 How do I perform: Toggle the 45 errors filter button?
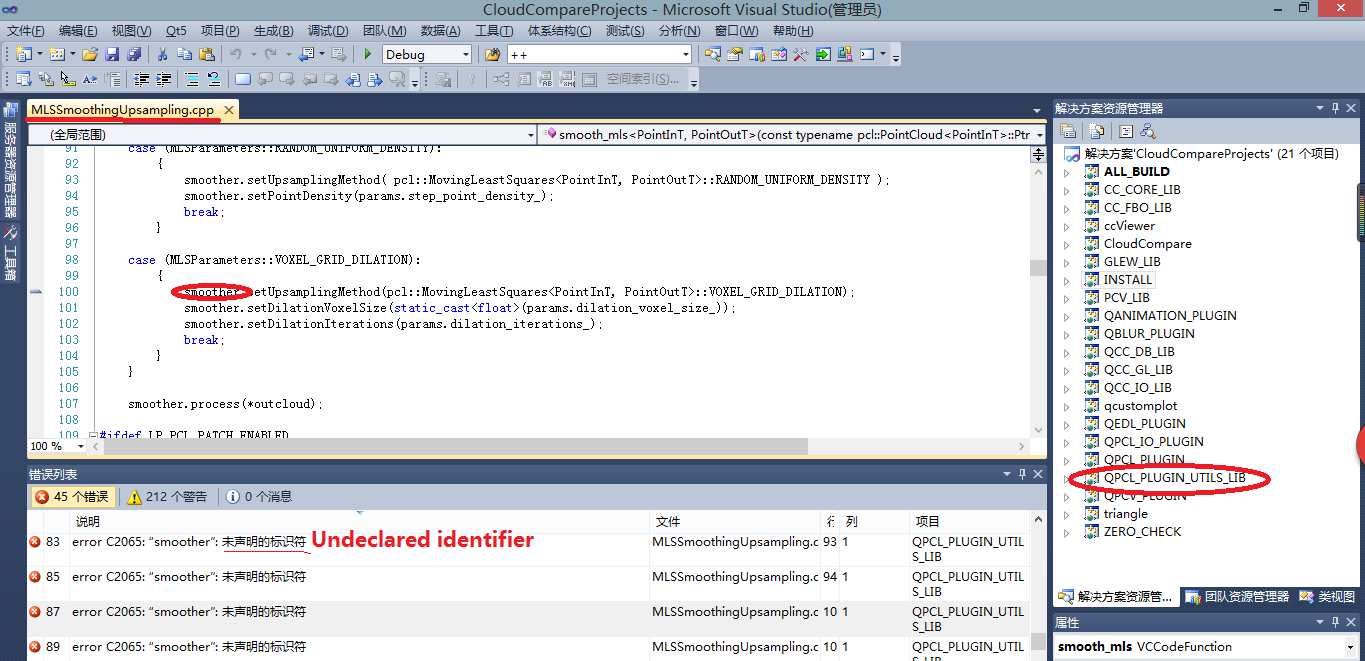click(x=72, y=496)
